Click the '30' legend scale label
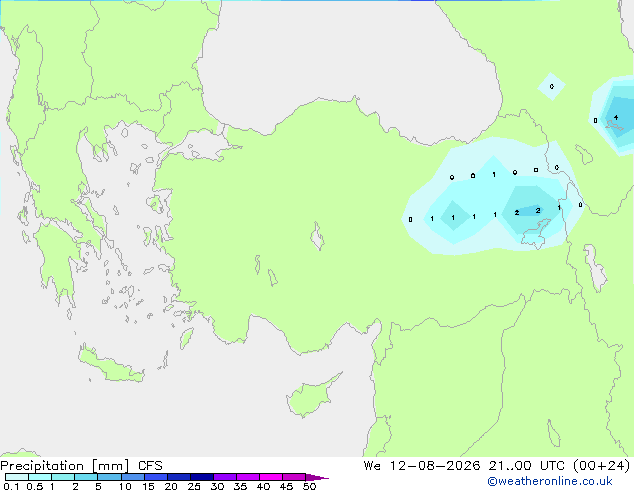This screenshot has width=634, height=490. pyautogui.click(x=217, y=486)
